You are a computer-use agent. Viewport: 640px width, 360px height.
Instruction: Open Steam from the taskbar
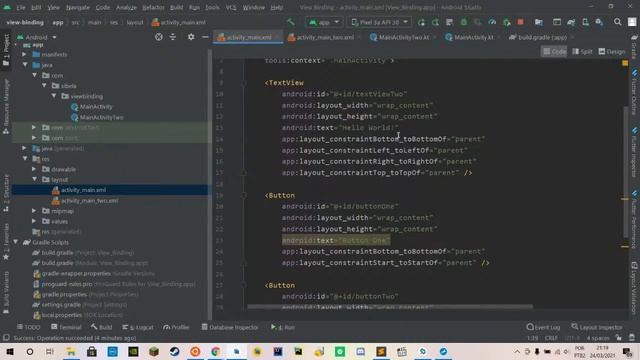click(174, 351)
